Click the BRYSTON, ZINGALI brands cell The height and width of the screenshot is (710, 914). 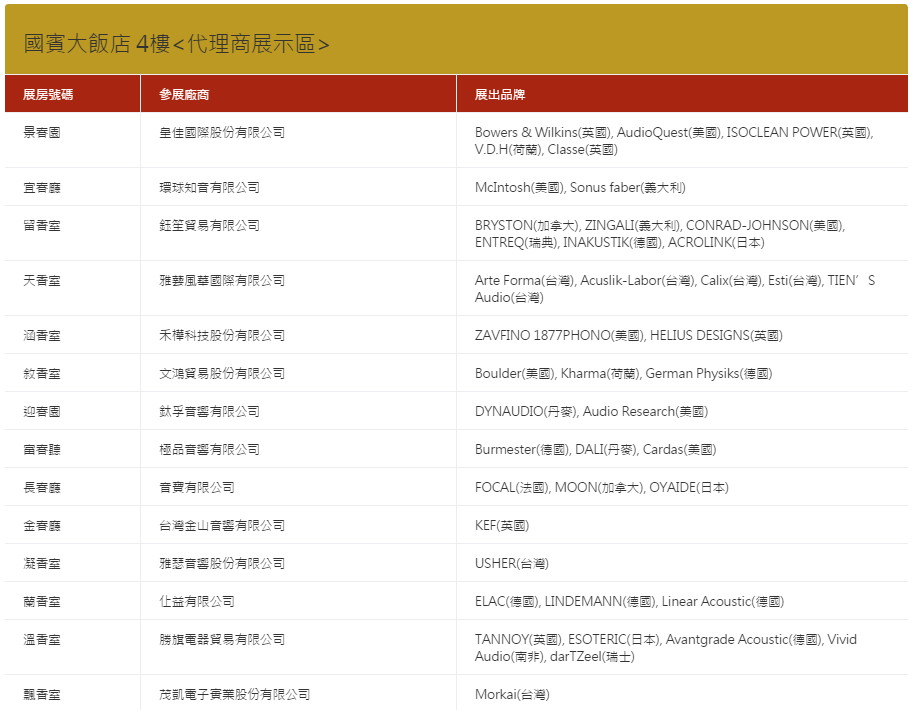coord(683,233)
